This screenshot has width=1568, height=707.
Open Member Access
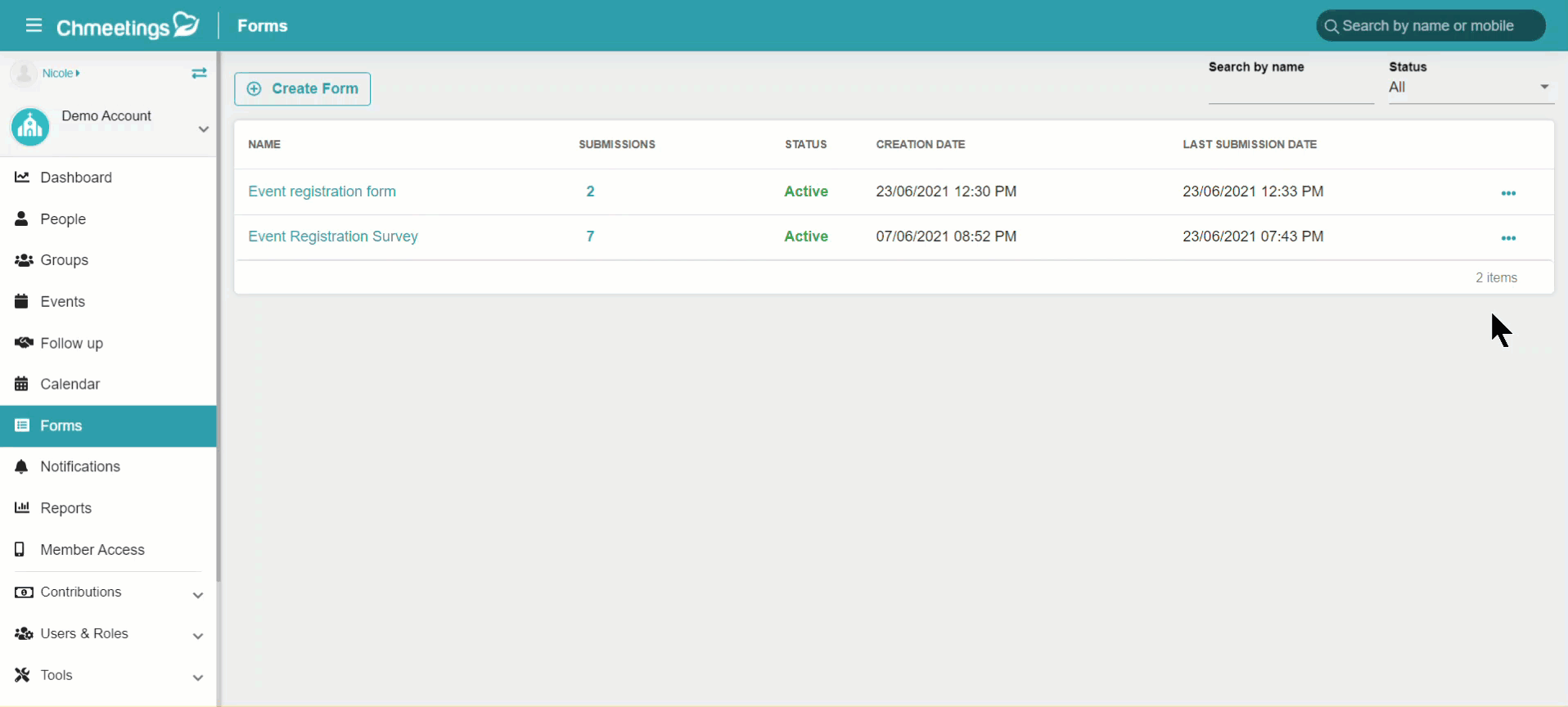[x=108, y=550]
